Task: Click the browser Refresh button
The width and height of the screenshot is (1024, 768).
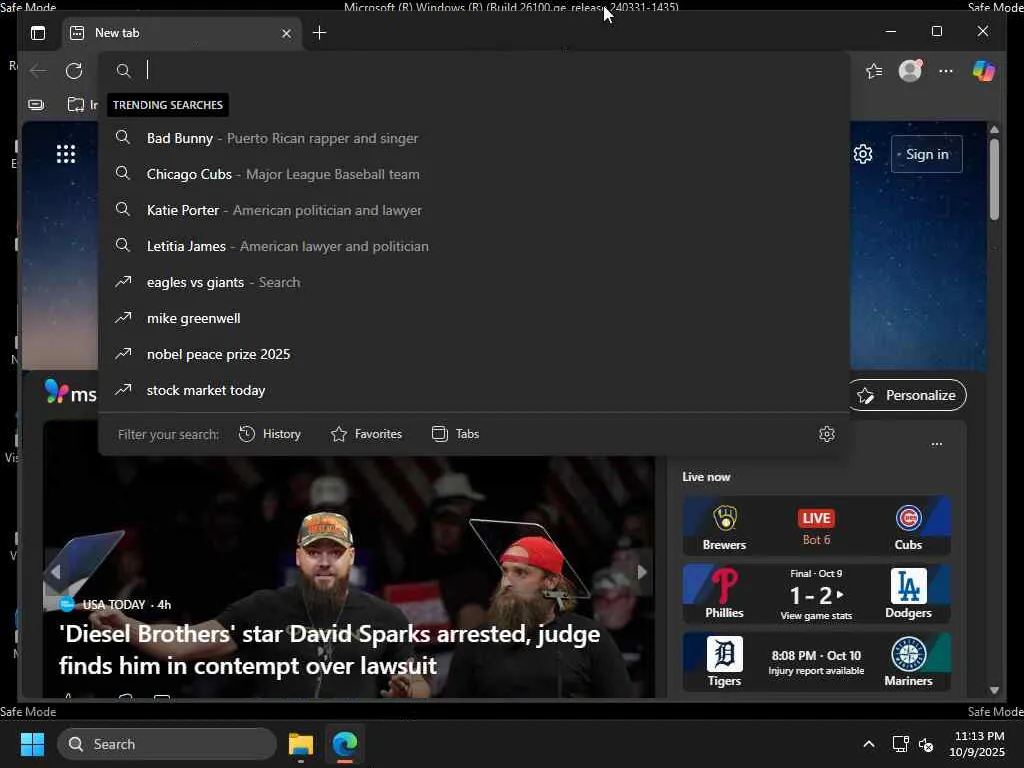Action: coord(74,71)
